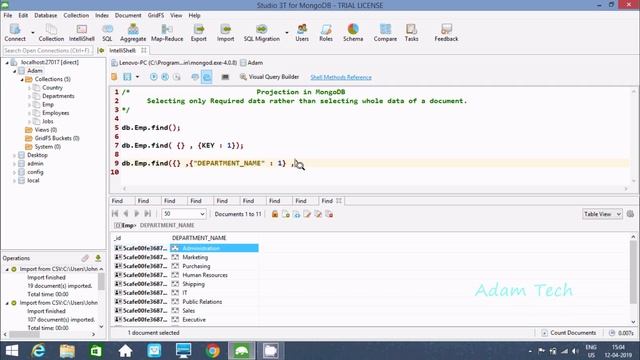Close the active Find results tab
The width and height of the screenshot is (640, 360).
click(x=339, y=201)
